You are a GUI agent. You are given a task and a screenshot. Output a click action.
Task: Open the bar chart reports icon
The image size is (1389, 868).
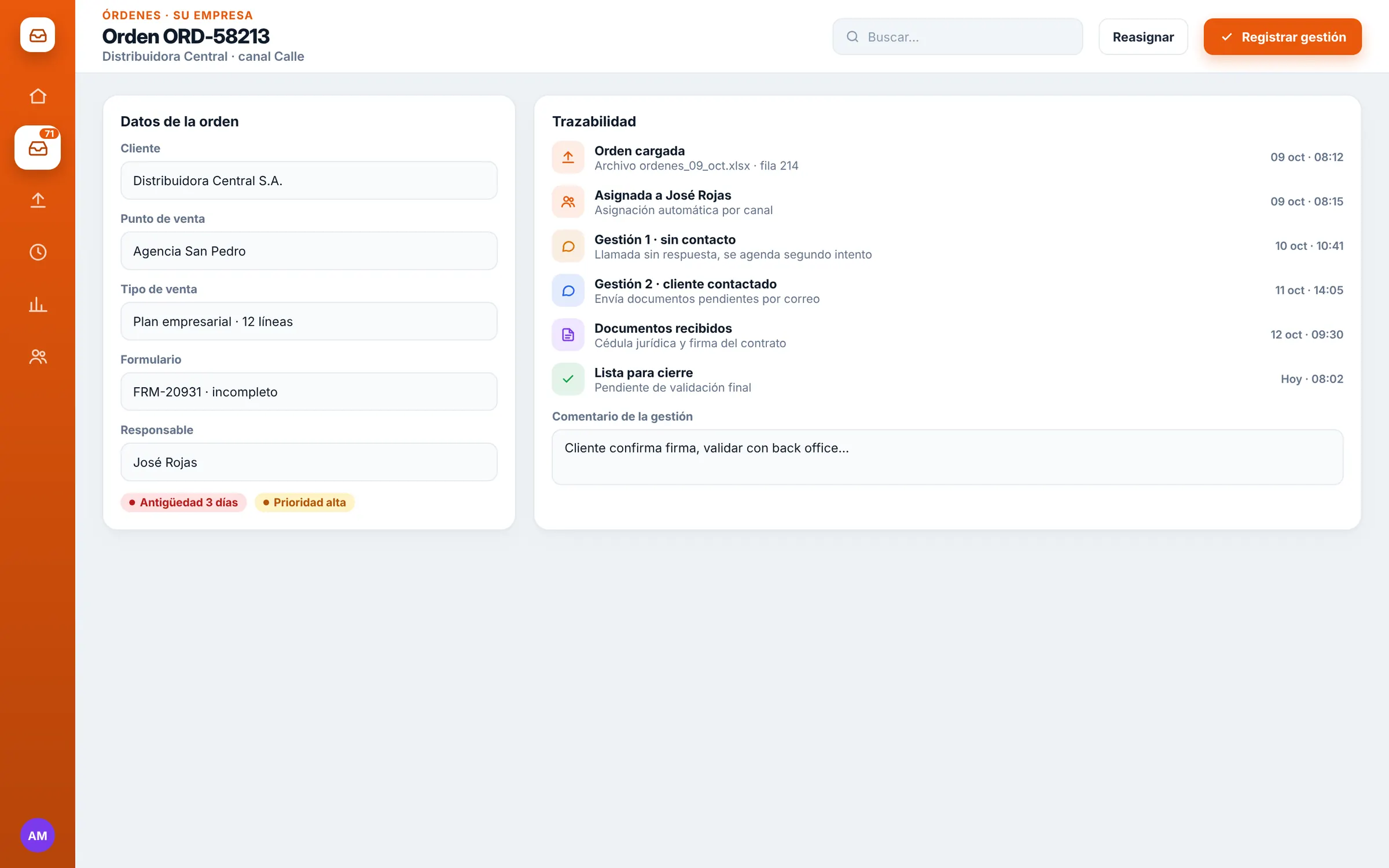[x=38, y=304]
